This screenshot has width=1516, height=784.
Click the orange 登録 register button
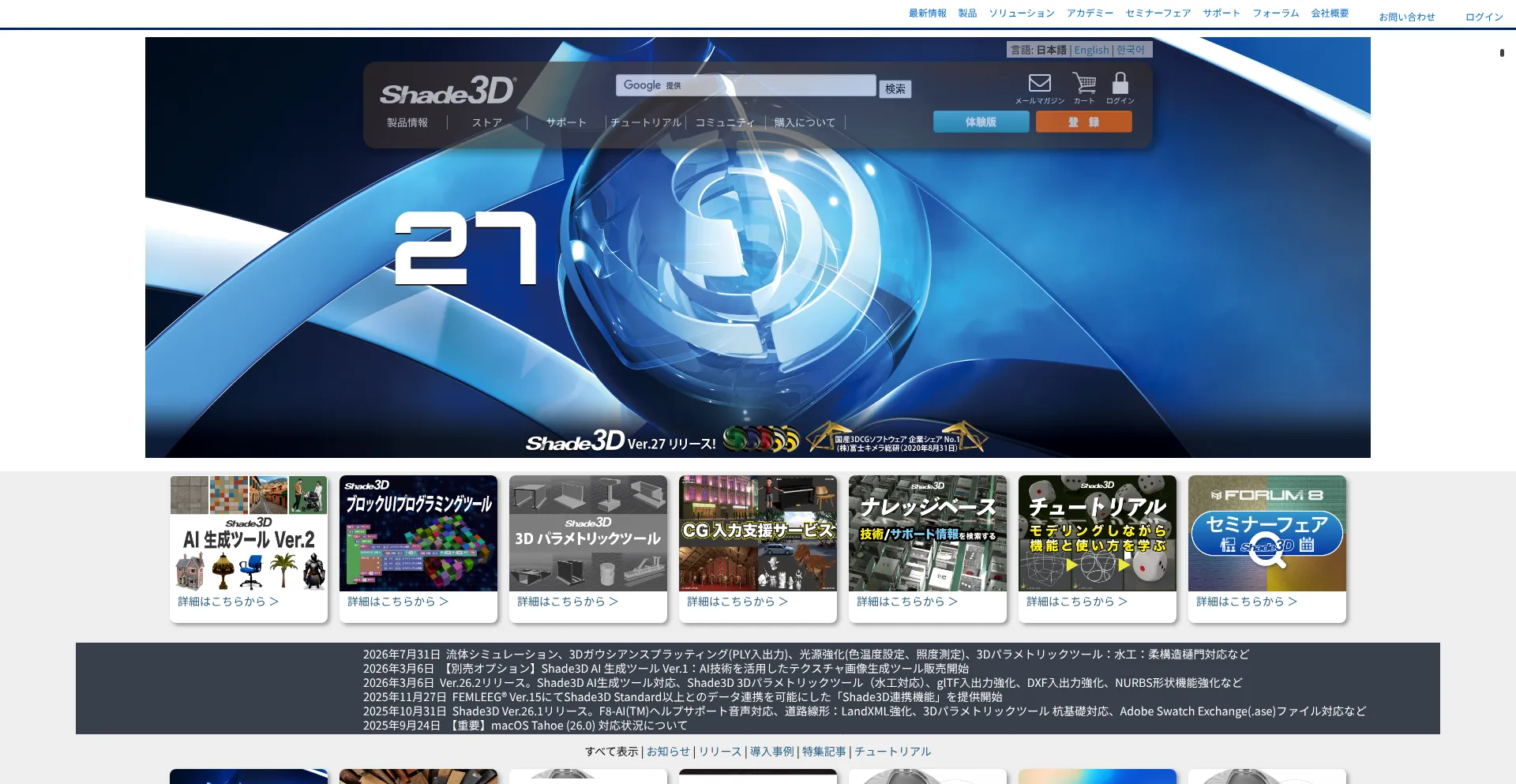(x=1083, y=122)
